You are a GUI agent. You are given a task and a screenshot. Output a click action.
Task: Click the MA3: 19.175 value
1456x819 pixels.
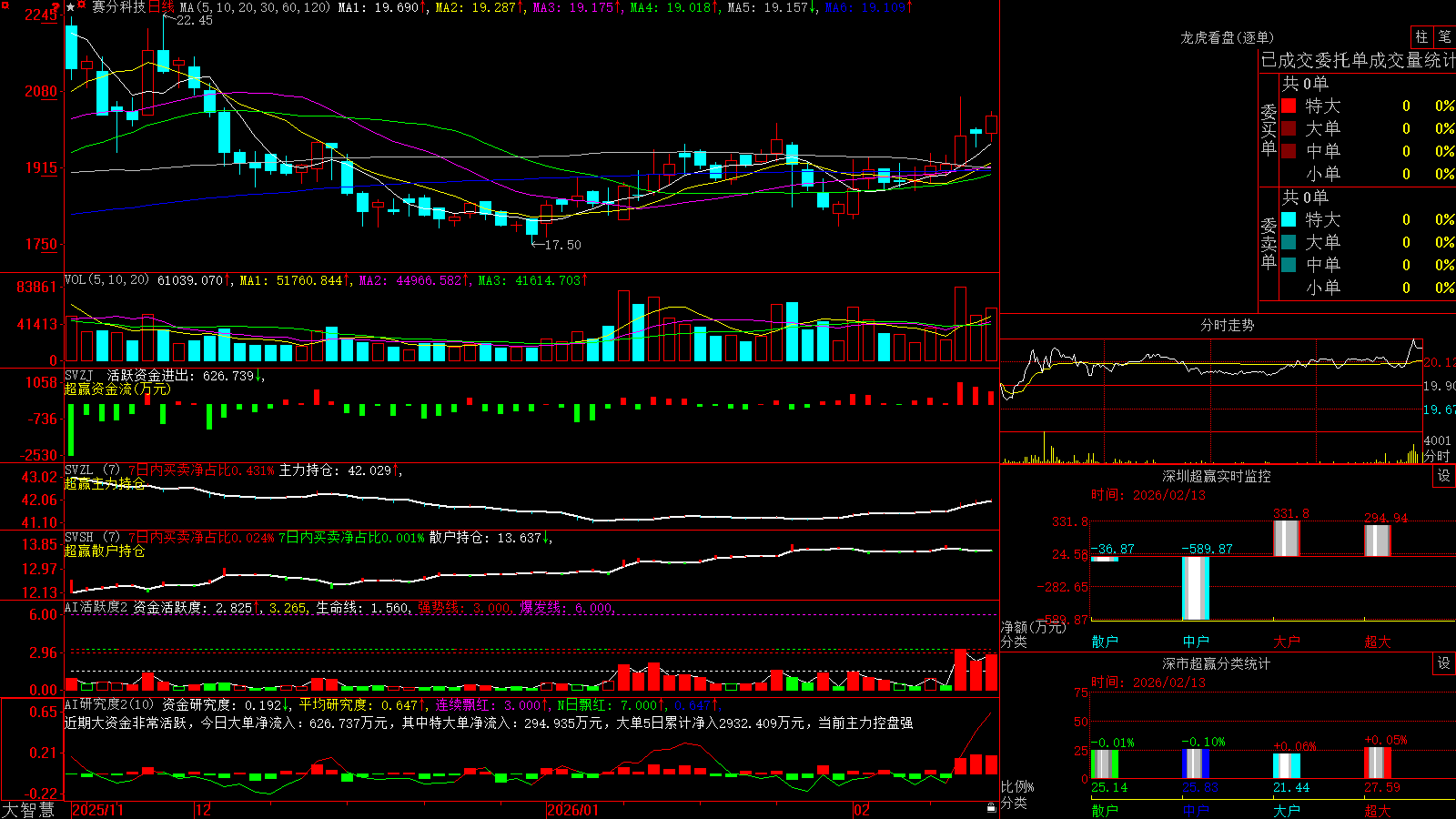pyautogui.click(x=573, y=7)
